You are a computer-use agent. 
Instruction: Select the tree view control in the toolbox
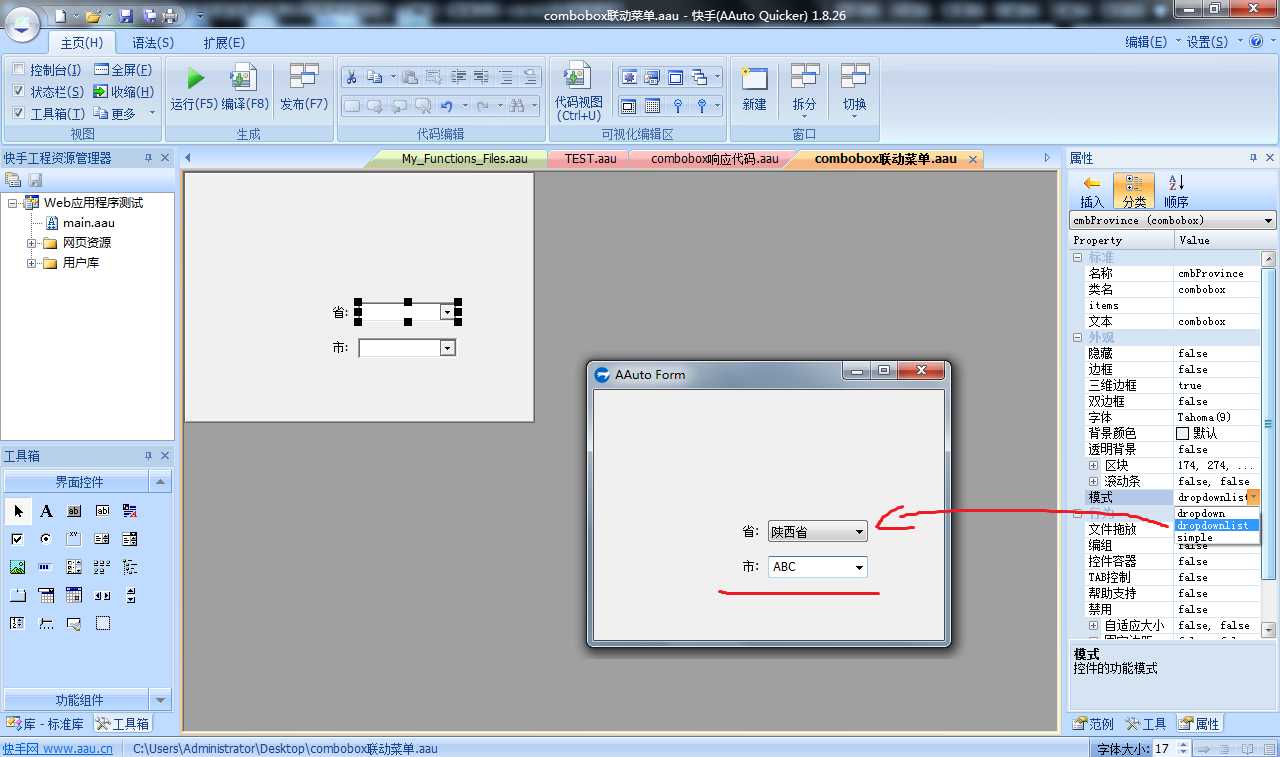130,567
